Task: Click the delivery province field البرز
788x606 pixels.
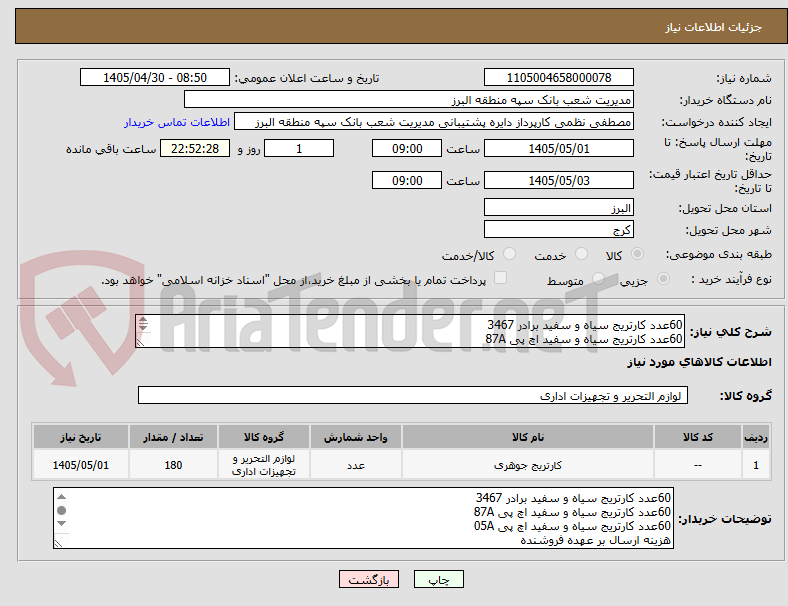Action: [x=558, y=208]
